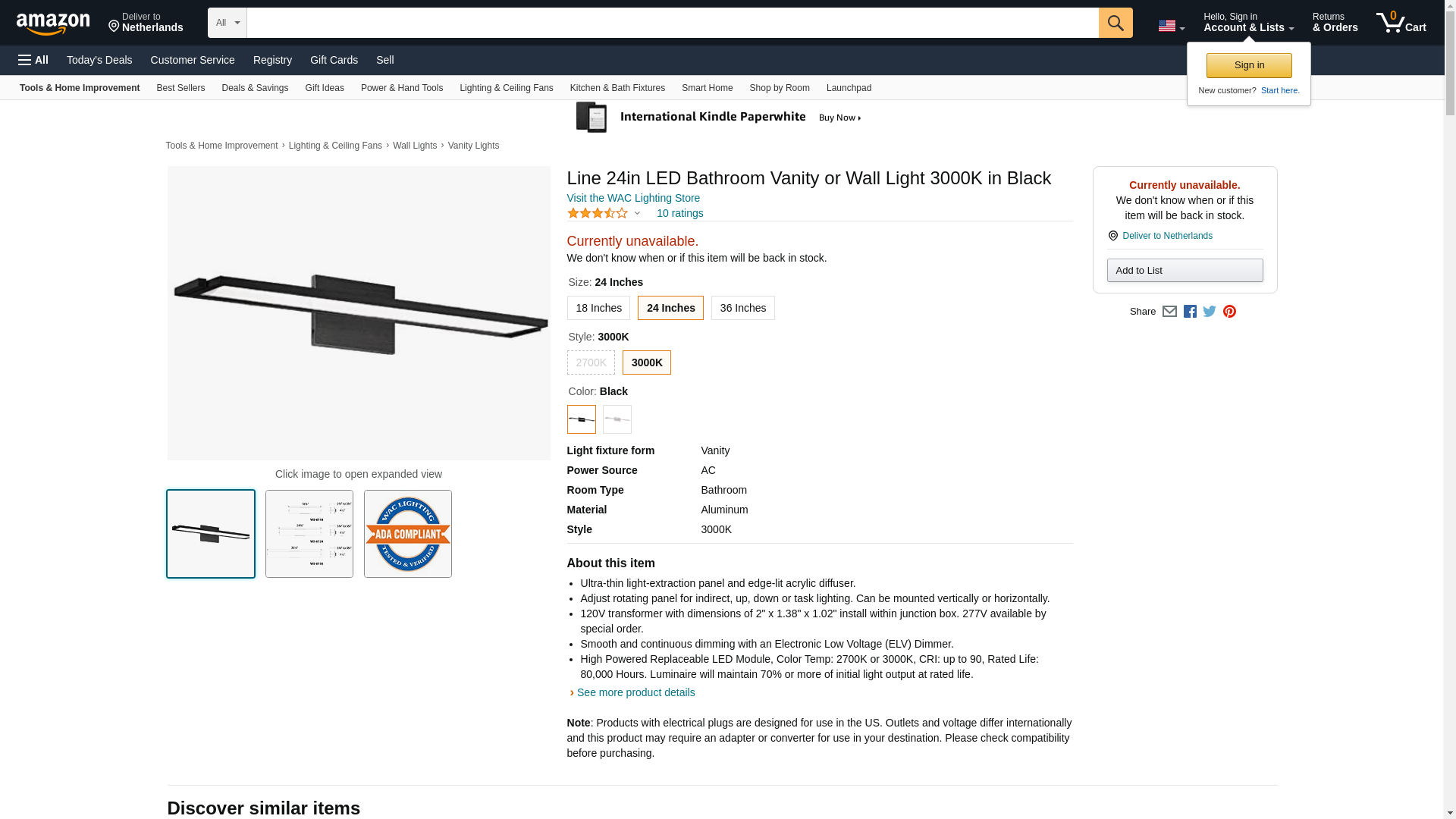Share the product on Twitter

click(1210, 312)
